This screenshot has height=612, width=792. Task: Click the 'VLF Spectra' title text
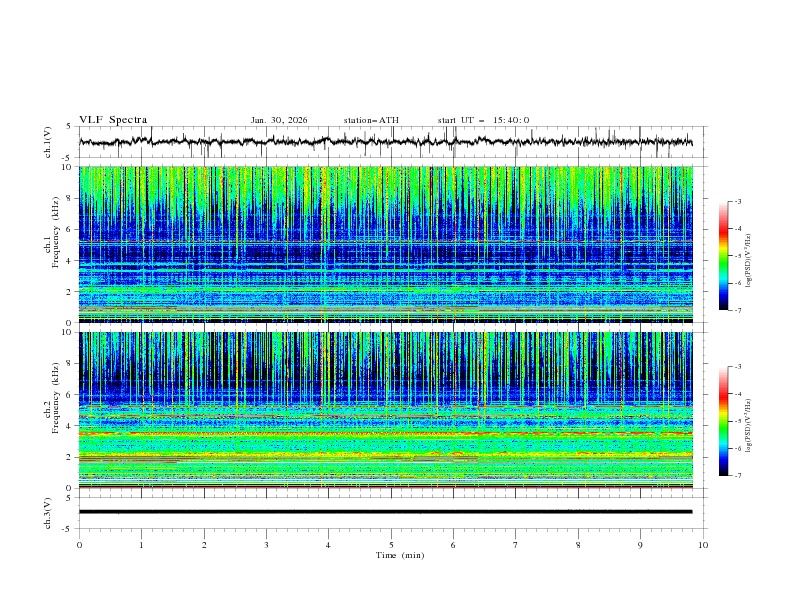(113, 120)
